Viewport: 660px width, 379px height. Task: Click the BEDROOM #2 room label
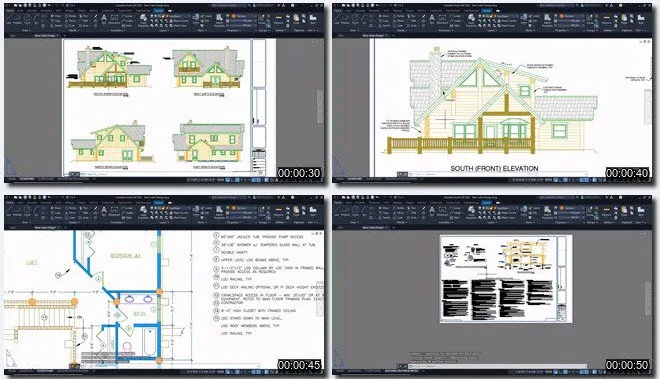click(x=125, y=256)
